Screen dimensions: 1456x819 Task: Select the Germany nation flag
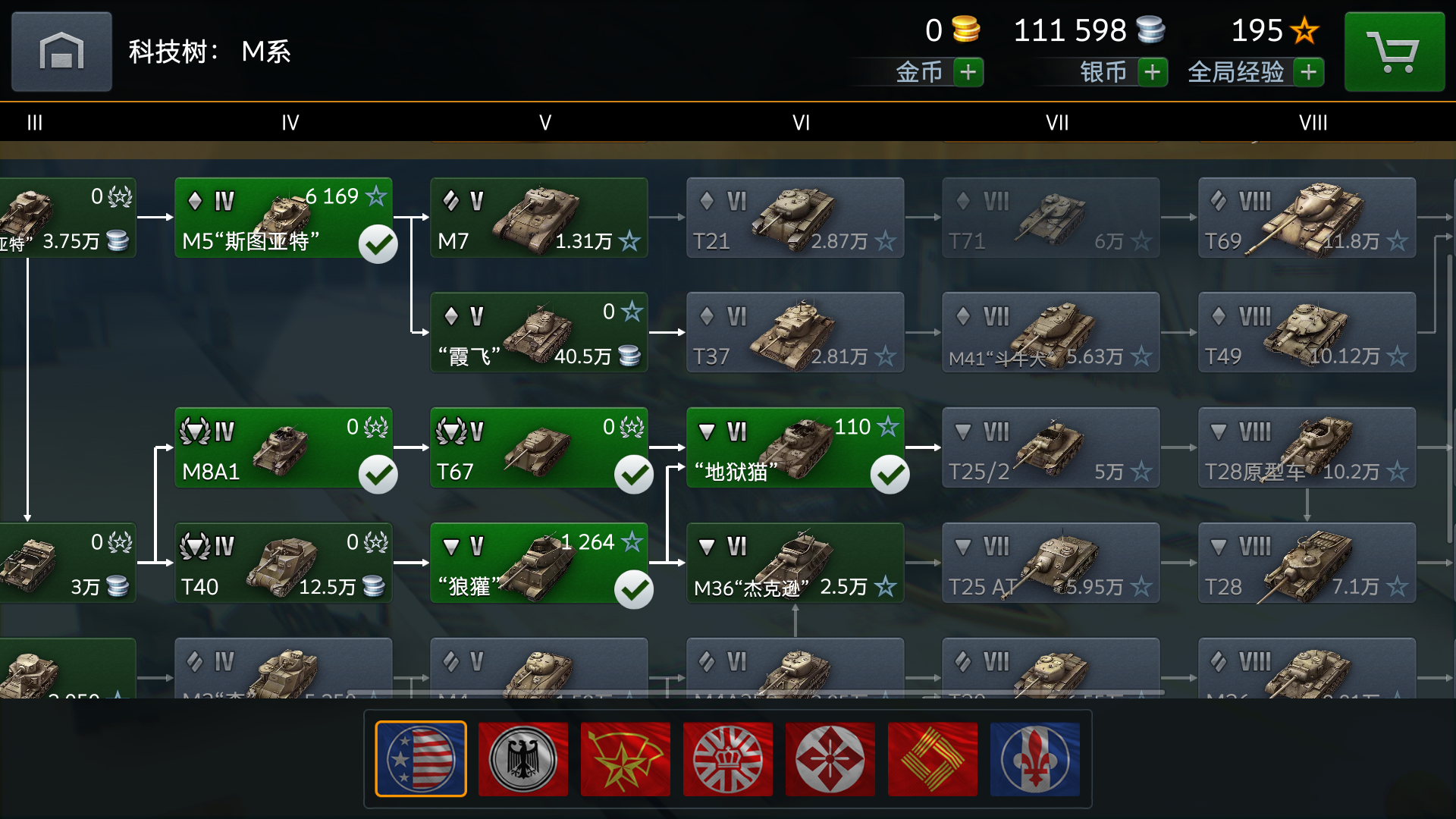(523, 758)
